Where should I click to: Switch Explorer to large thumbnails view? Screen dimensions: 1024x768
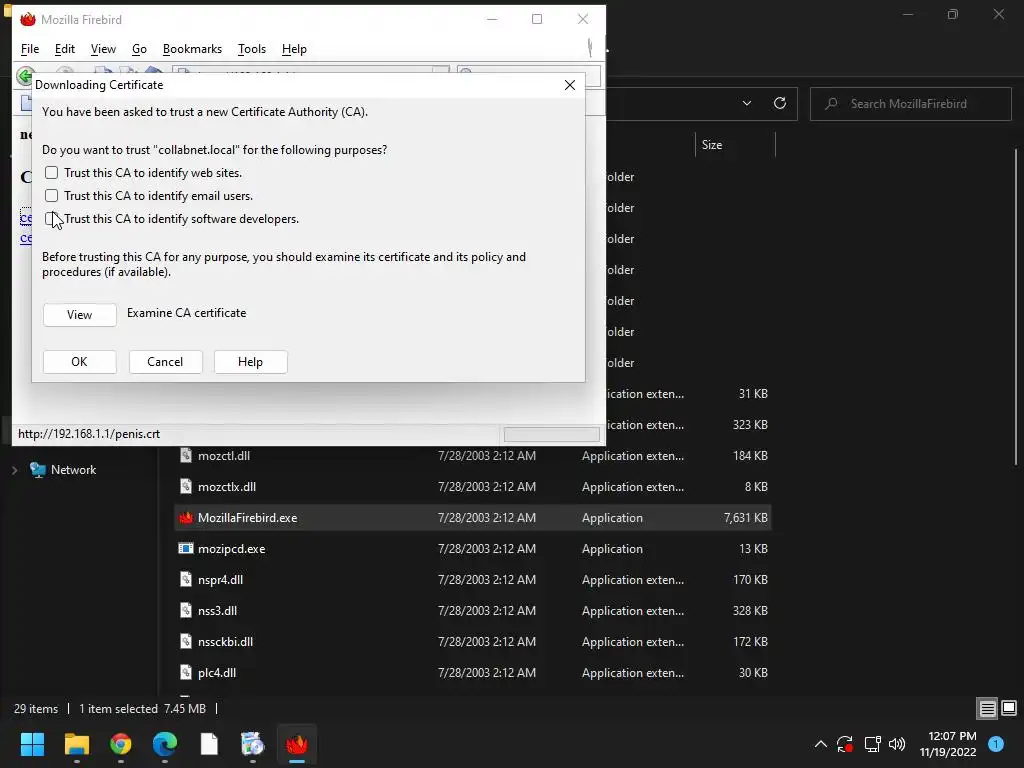(x=1009, y=708)
